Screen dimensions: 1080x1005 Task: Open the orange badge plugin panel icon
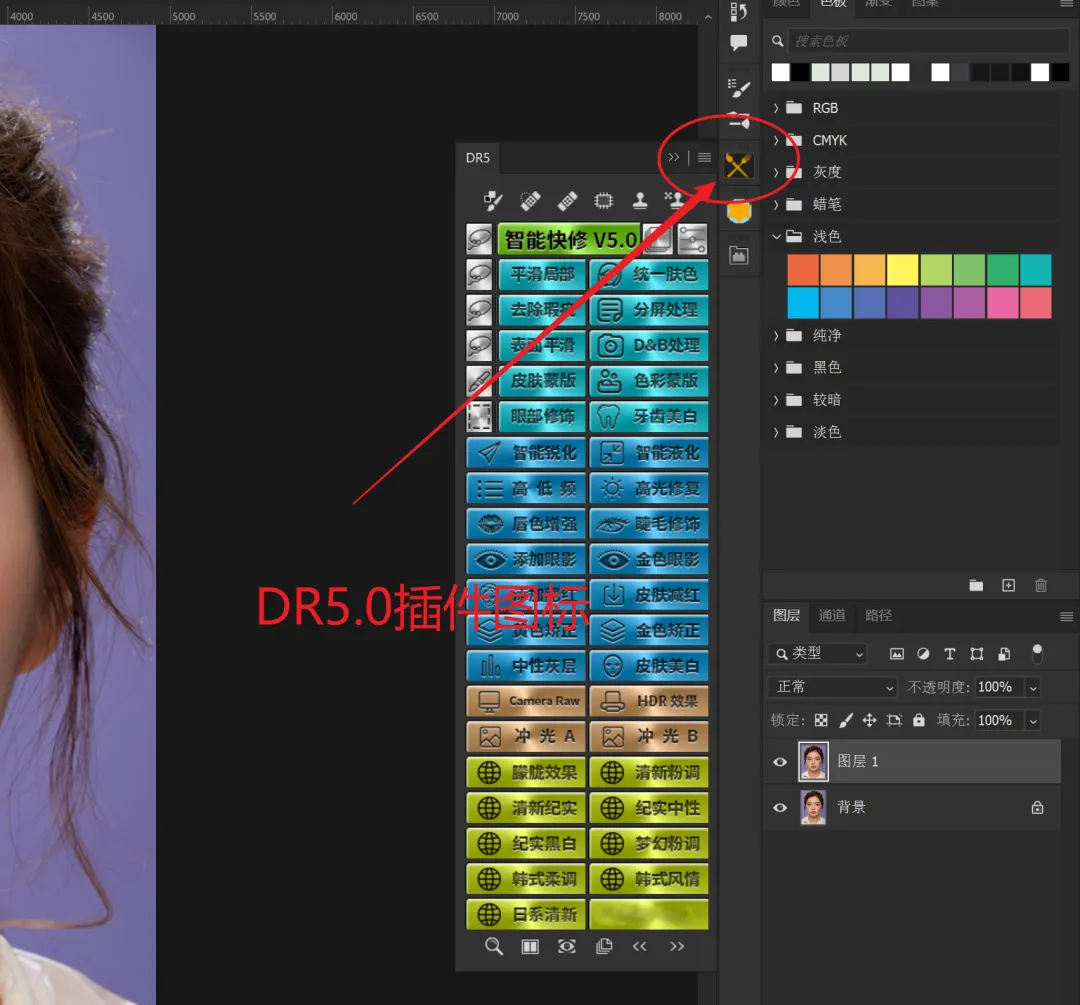point(738,212)
